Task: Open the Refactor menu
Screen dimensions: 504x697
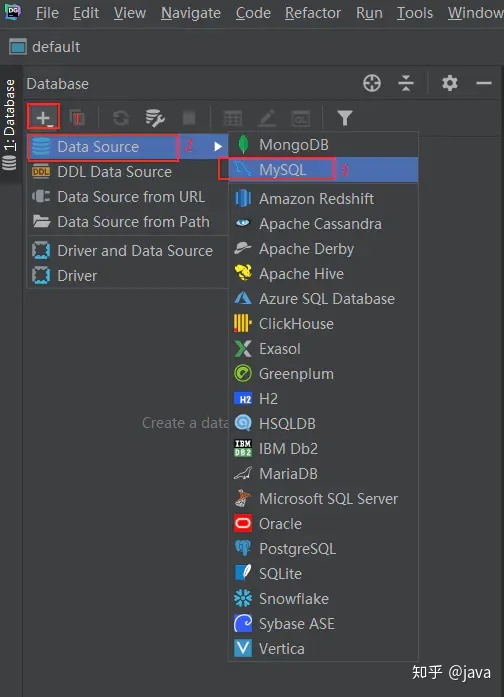Action: coord(312,13)
